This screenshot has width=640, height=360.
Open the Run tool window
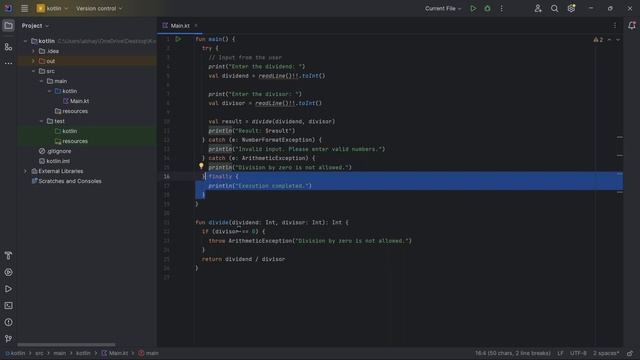tap(8, 289)
